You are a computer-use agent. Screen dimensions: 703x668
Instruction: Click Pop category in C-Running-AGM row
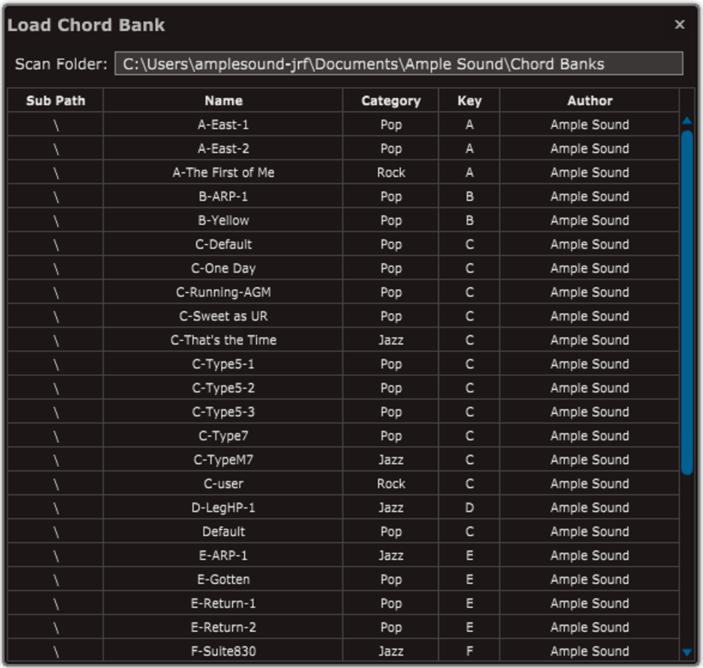point(391,292)
